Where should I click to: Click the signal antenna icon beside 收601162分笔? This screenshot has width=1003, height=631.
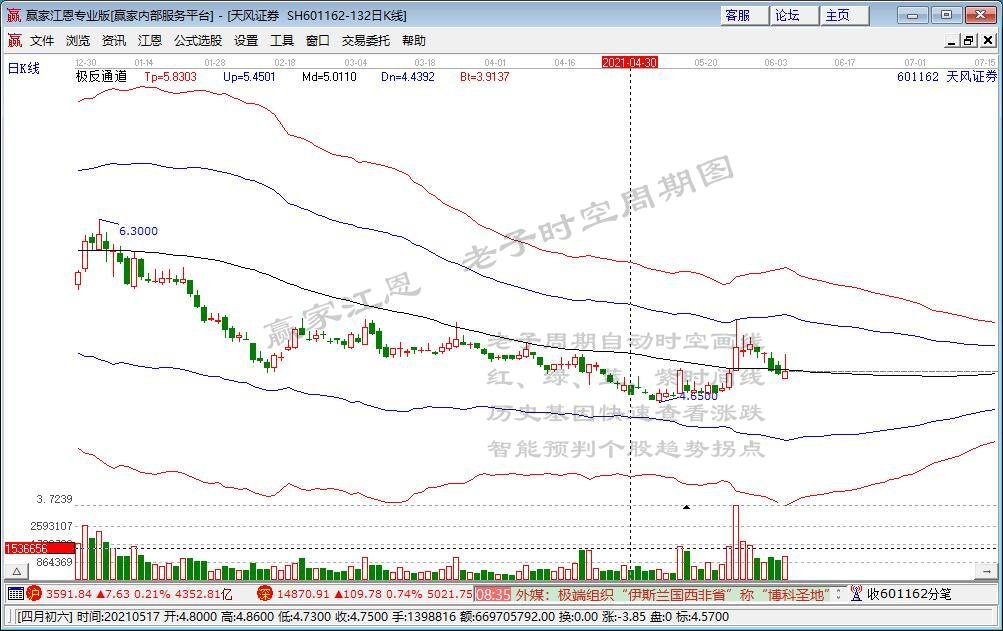(856, 594)
